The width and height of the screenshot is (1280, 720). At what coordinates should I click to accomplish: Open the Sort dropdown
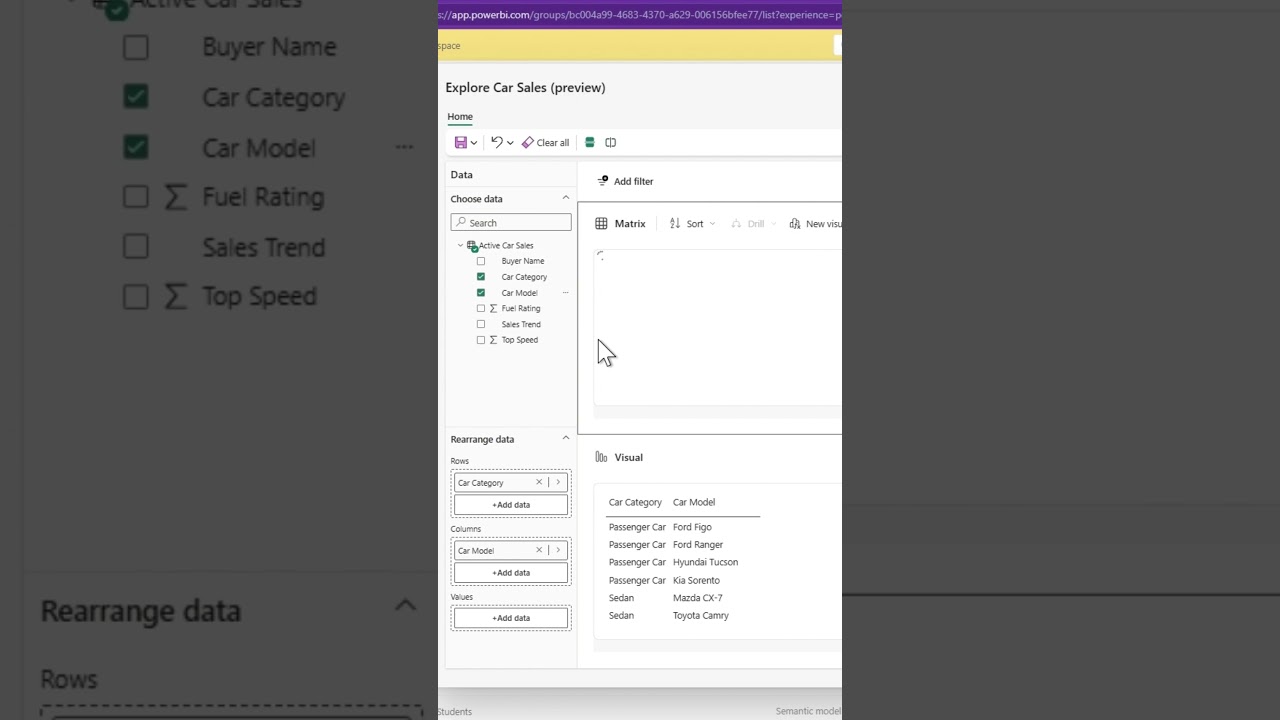pos(692,224)
